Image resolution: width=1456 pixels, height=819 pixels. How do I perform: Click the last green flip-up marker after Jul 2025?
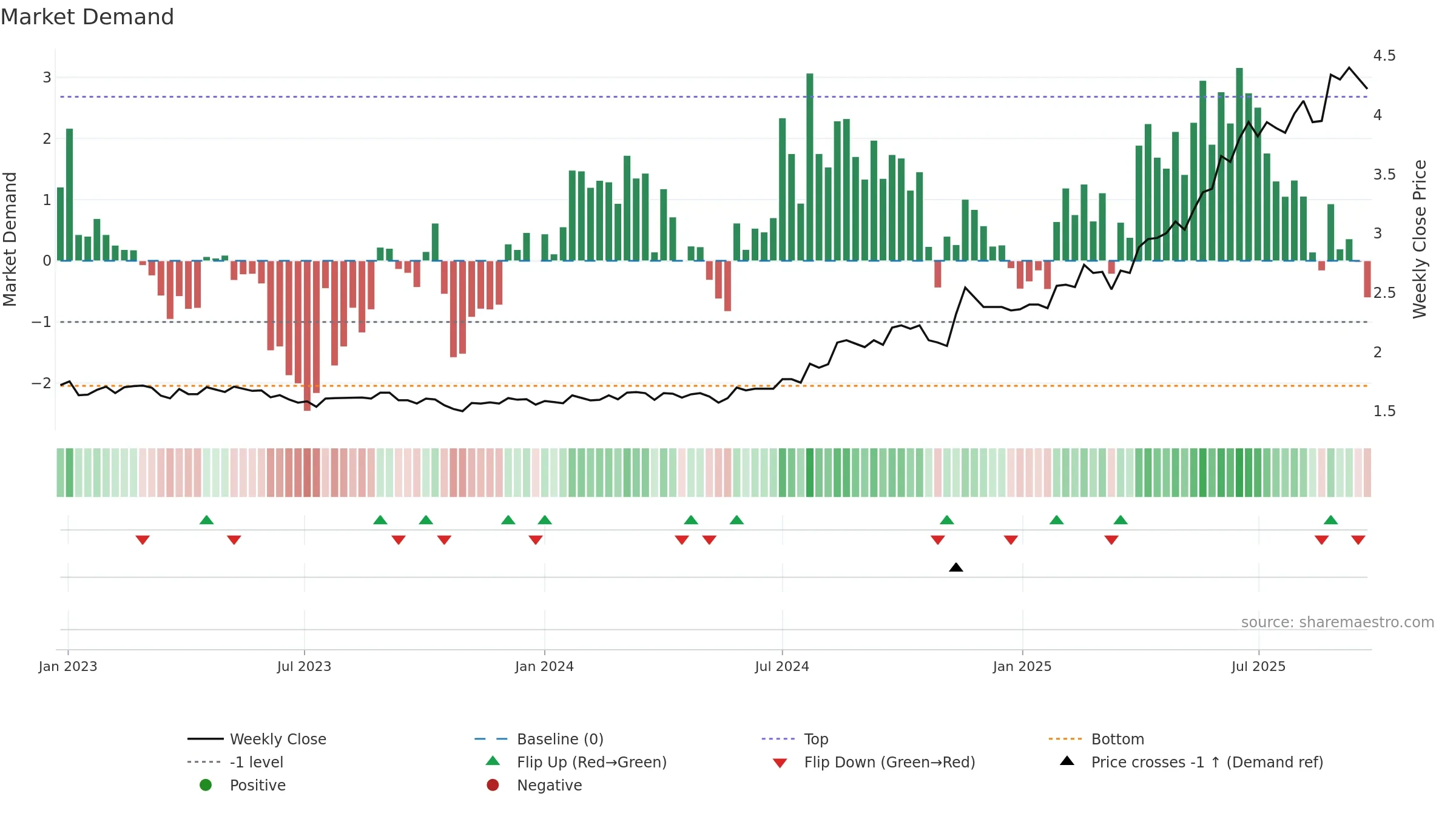(x=1331, y=520)
